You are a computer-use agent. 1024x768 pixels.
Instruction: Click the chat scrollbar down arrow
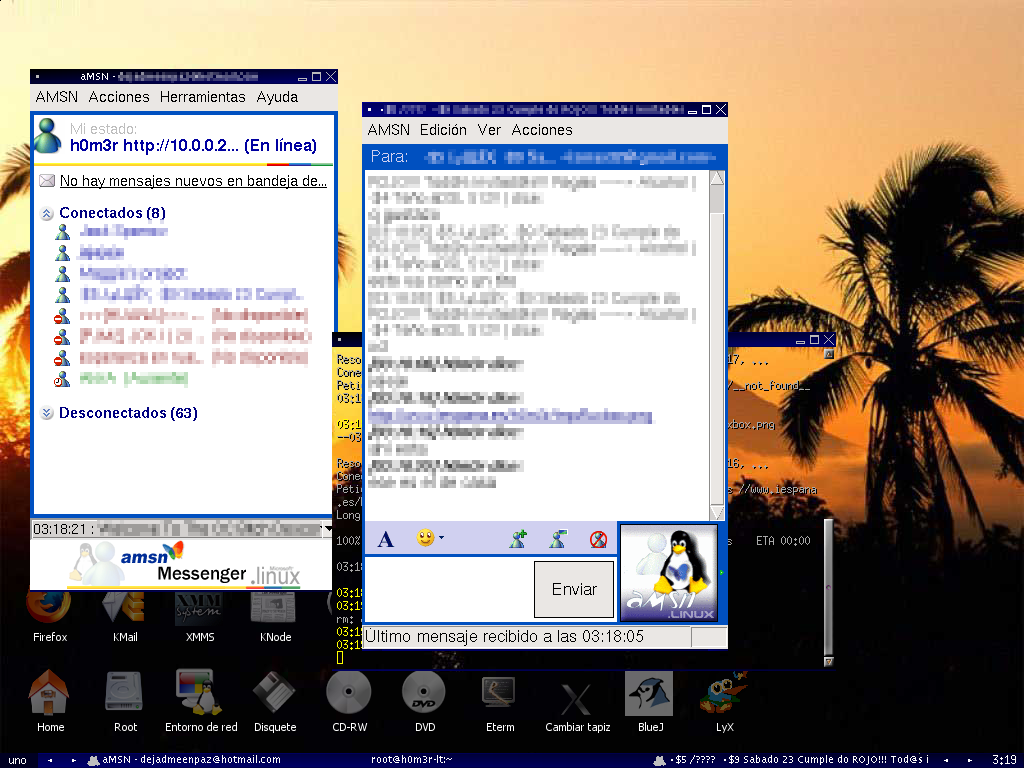(716, 512)
